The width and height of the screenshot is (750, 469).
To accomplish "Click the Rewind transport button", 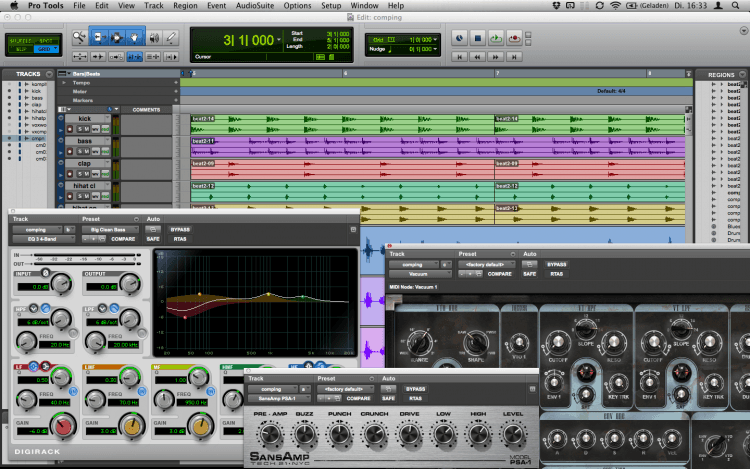I will 477,57.
